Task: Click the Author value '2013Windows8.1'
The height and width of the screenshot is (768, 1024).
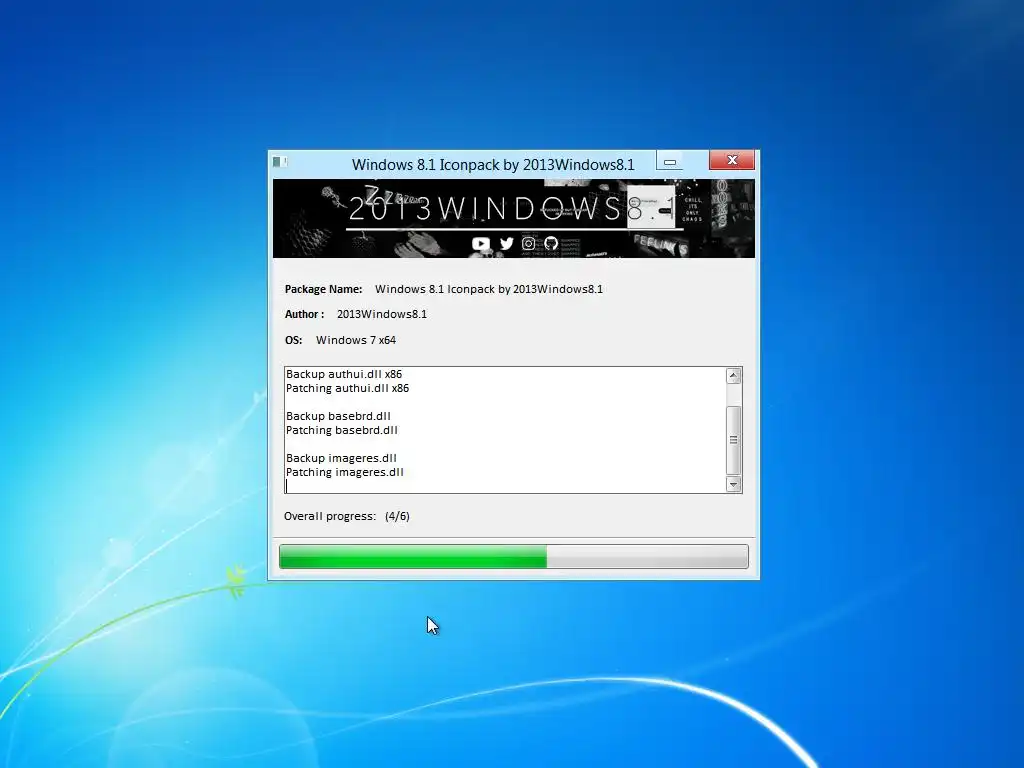Action: [382, 314]
